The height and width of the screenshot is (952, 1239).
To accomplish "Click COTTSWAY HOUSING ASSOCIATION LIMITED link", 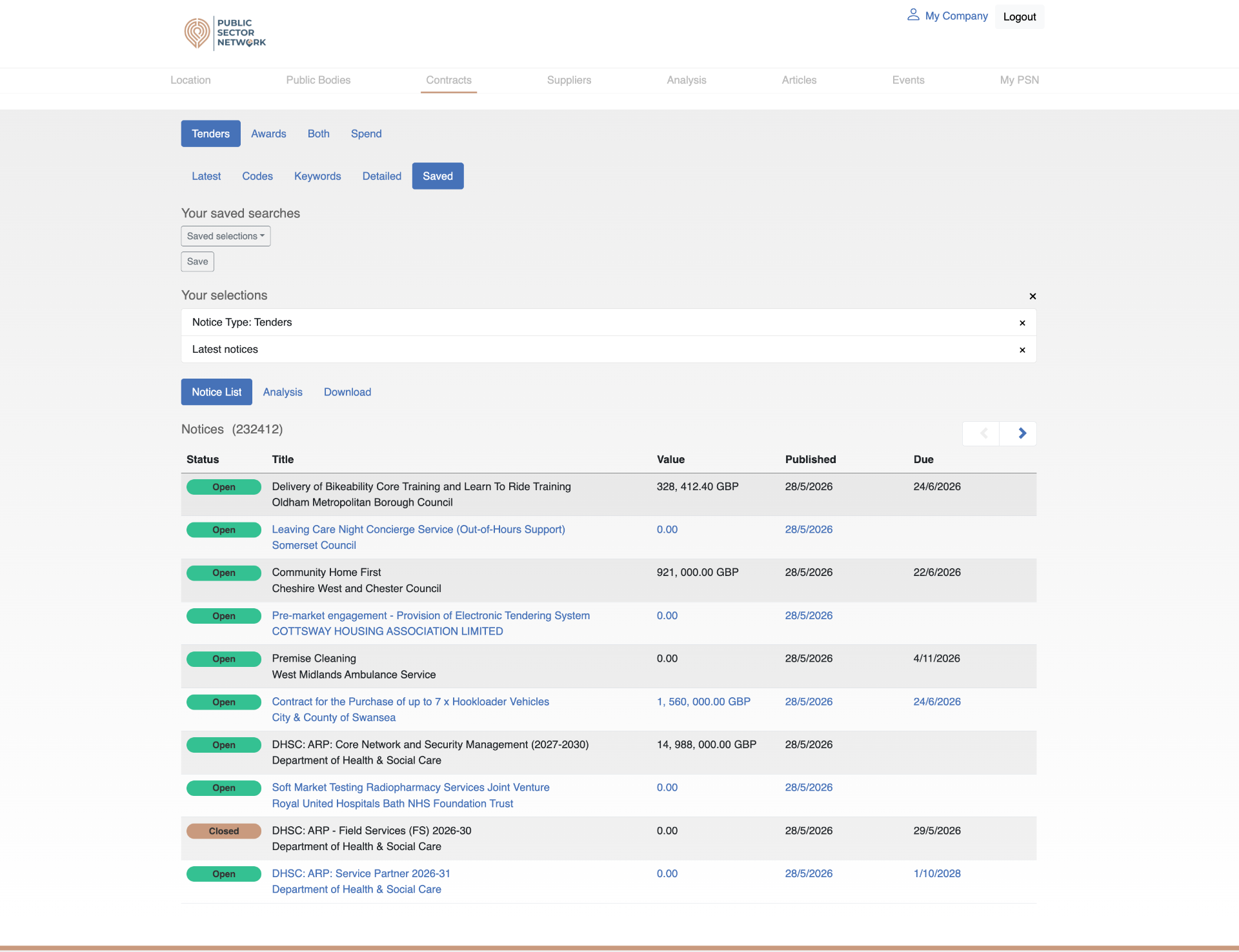I will pos(388,631).
